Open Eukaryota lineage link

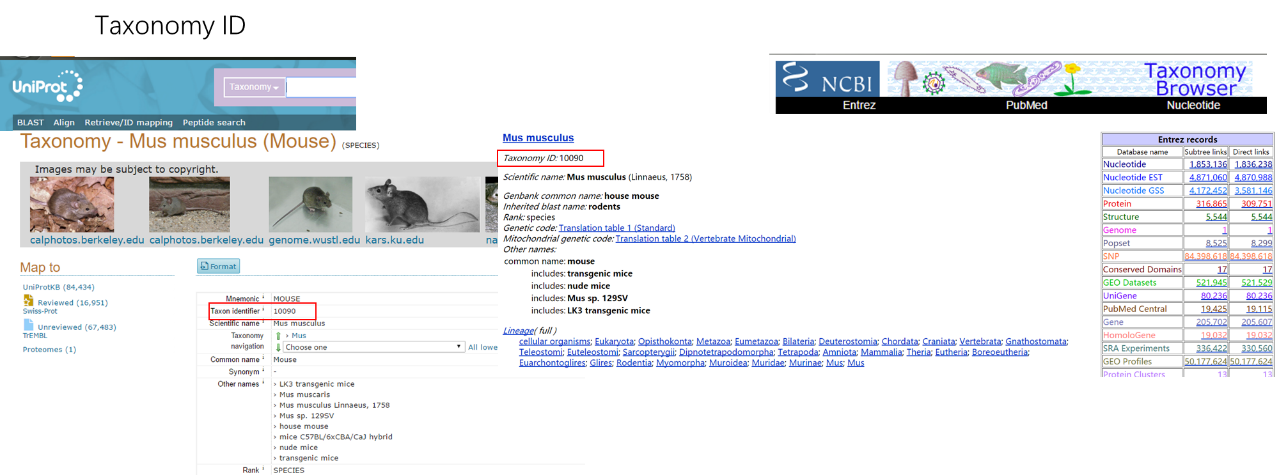(x=614, y=341)
